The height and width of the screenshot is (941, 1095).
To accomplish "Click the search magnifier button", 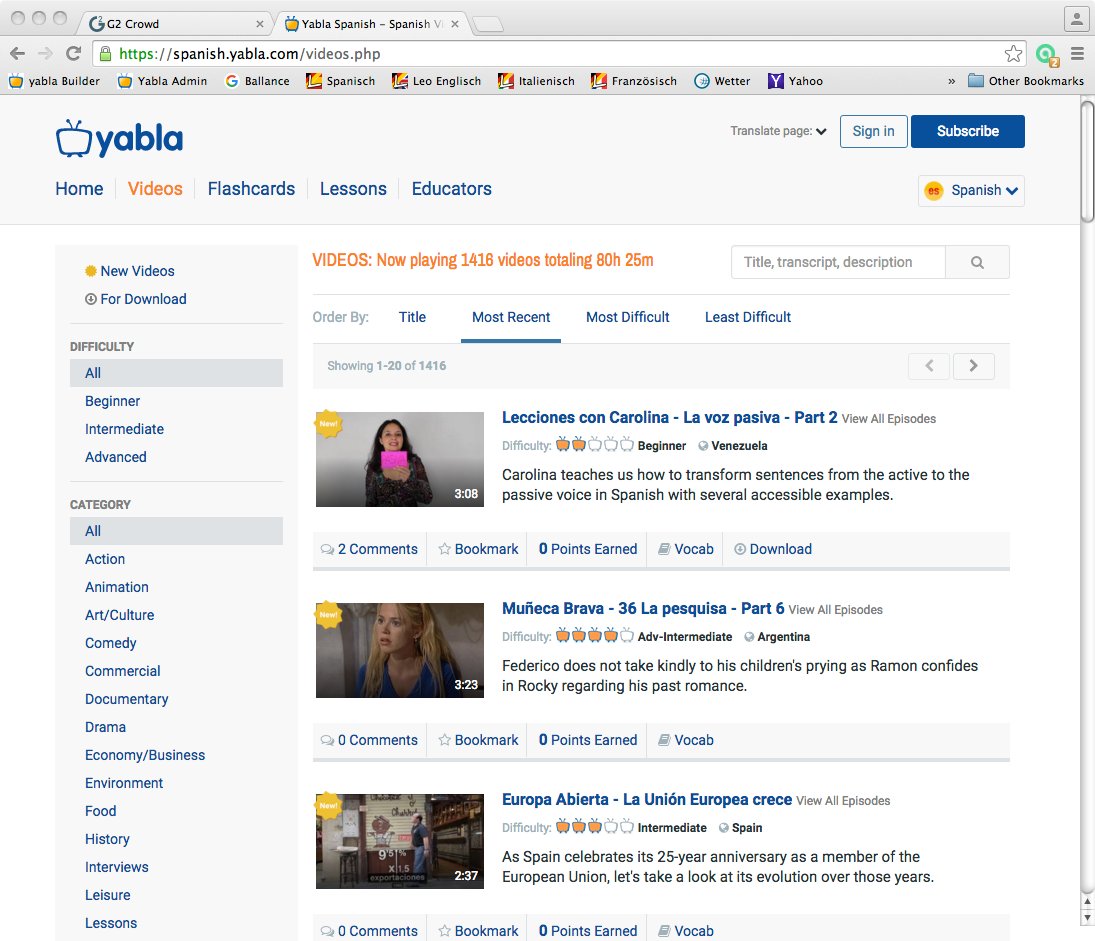I will [977, 263].
